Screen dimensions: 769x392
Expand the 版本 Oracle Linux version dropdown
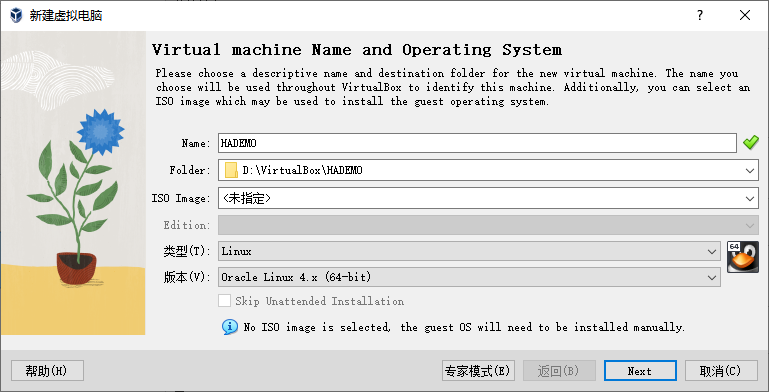click(x=469, y=277)
